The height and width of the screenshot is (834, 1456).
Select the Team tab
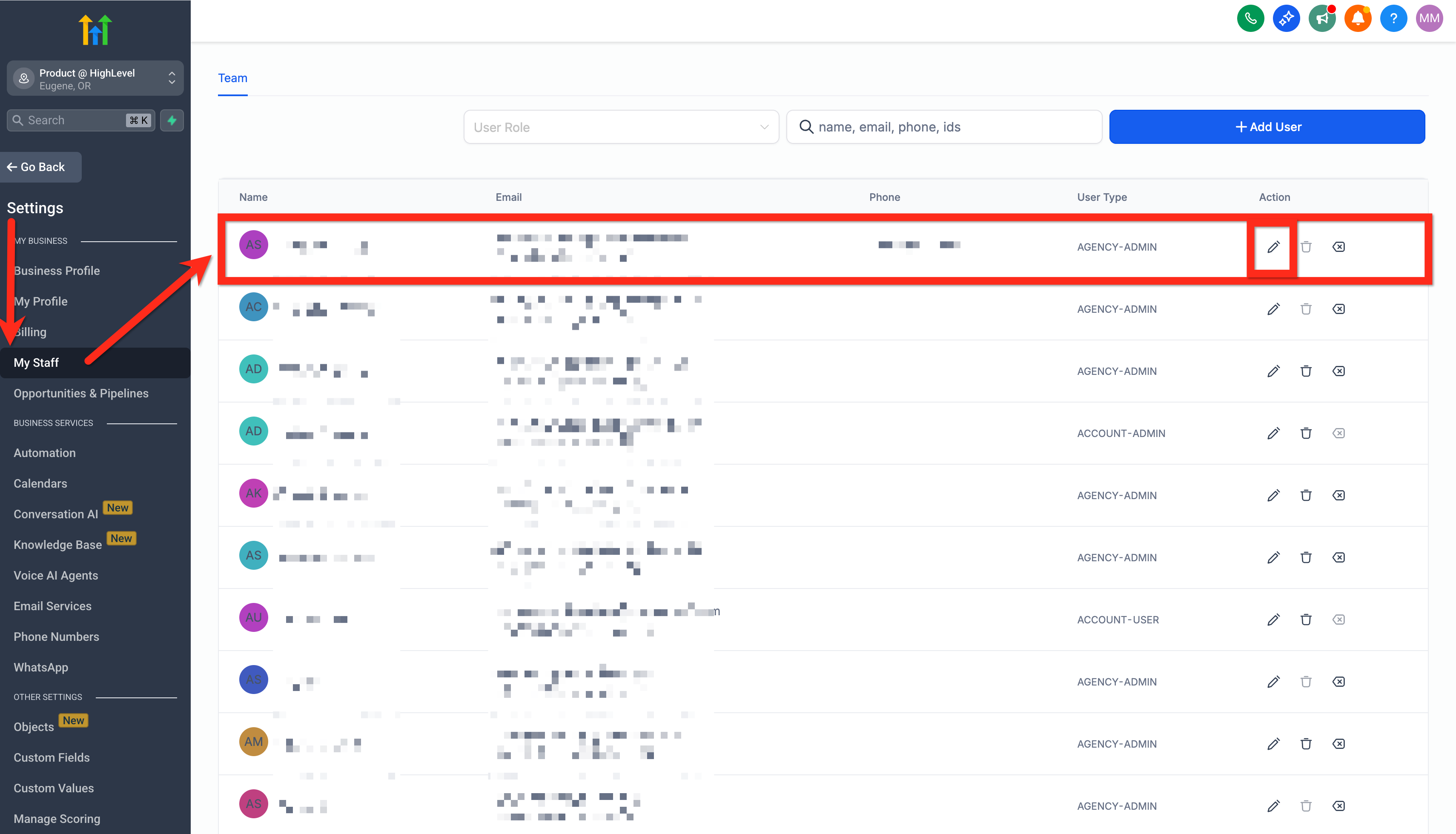(232, 78)
